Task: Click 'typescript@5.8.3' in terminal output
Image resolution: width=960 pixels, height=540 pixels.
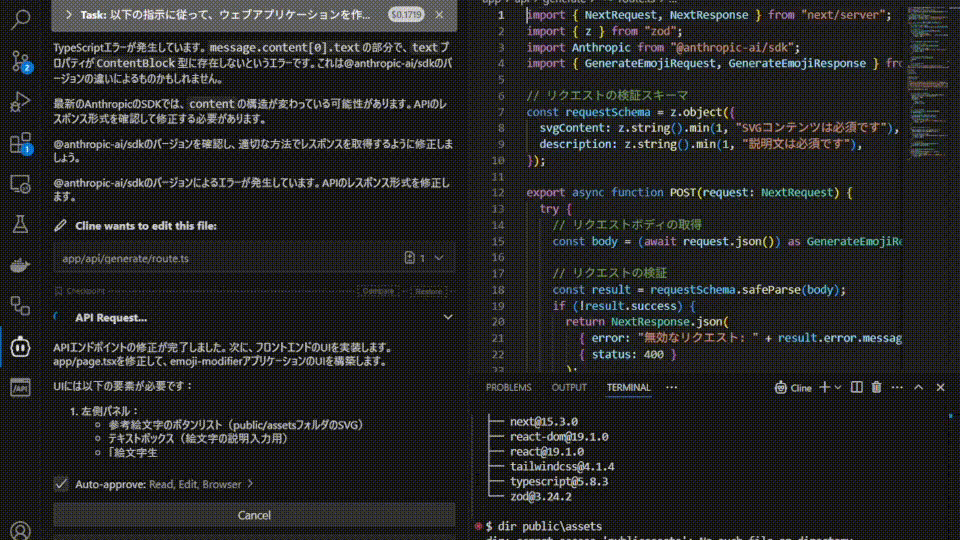Action: (x=559, y=481)
